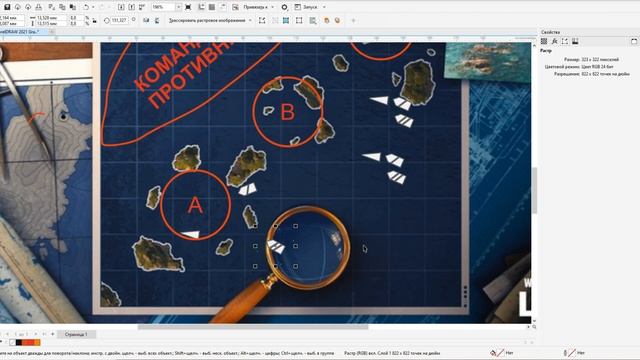Click the orange To back of layer icon
640x360 pixels.
[x=337, y=20]
